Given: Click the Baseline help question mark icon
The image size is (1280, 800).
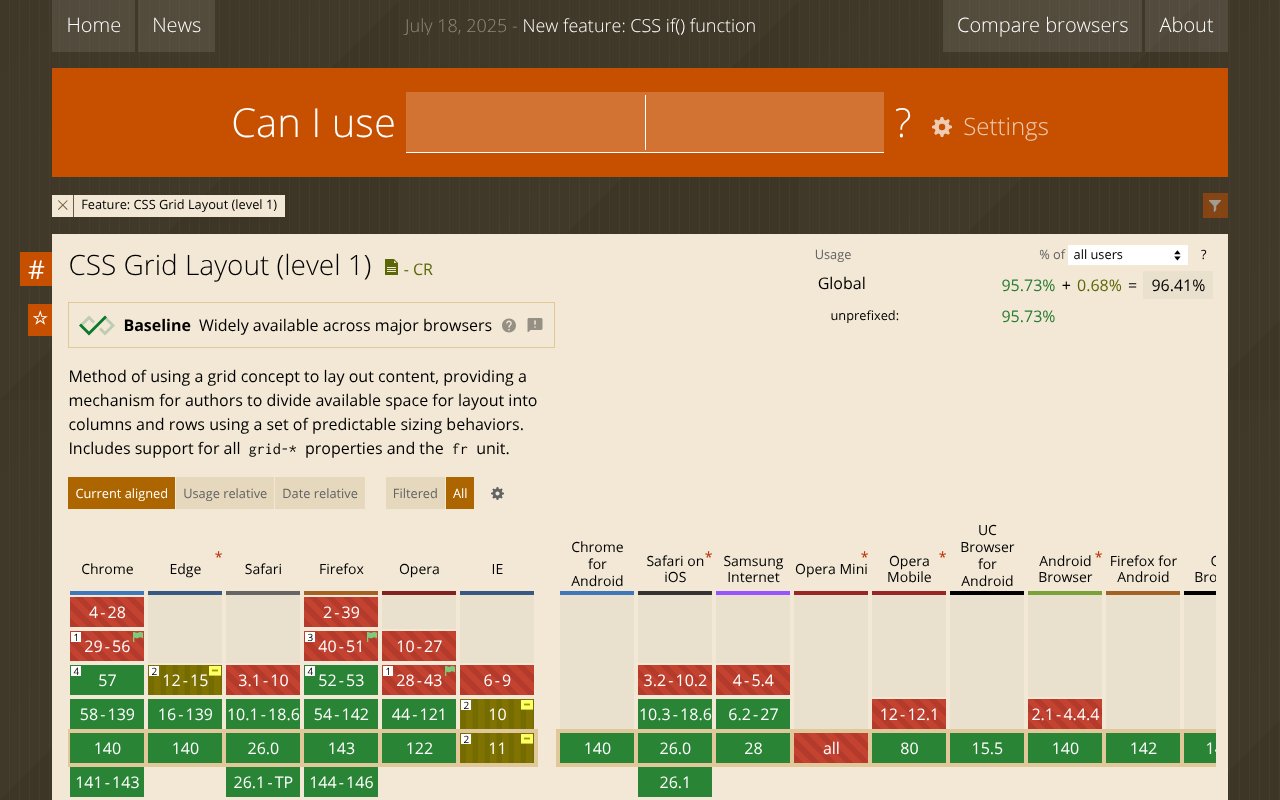Looking at the screenshot, I should pos(509,325).
